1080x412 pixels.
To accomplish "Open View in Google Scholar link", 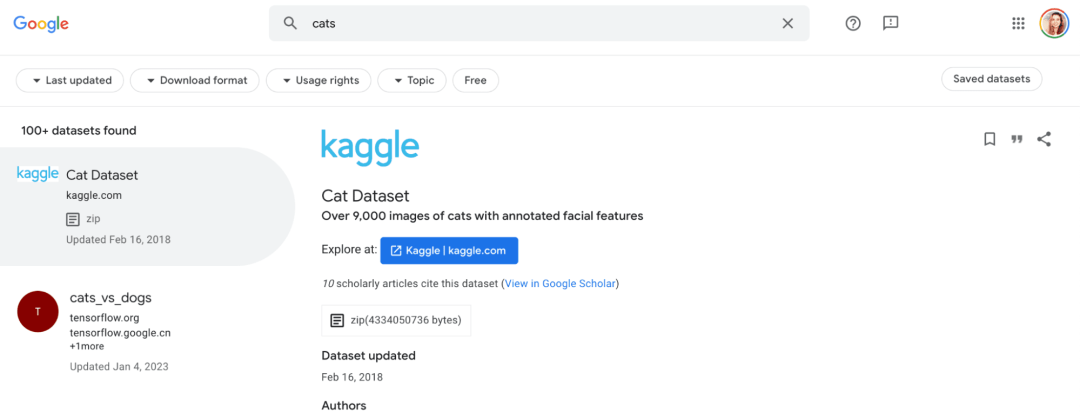I will click(560, 284).
